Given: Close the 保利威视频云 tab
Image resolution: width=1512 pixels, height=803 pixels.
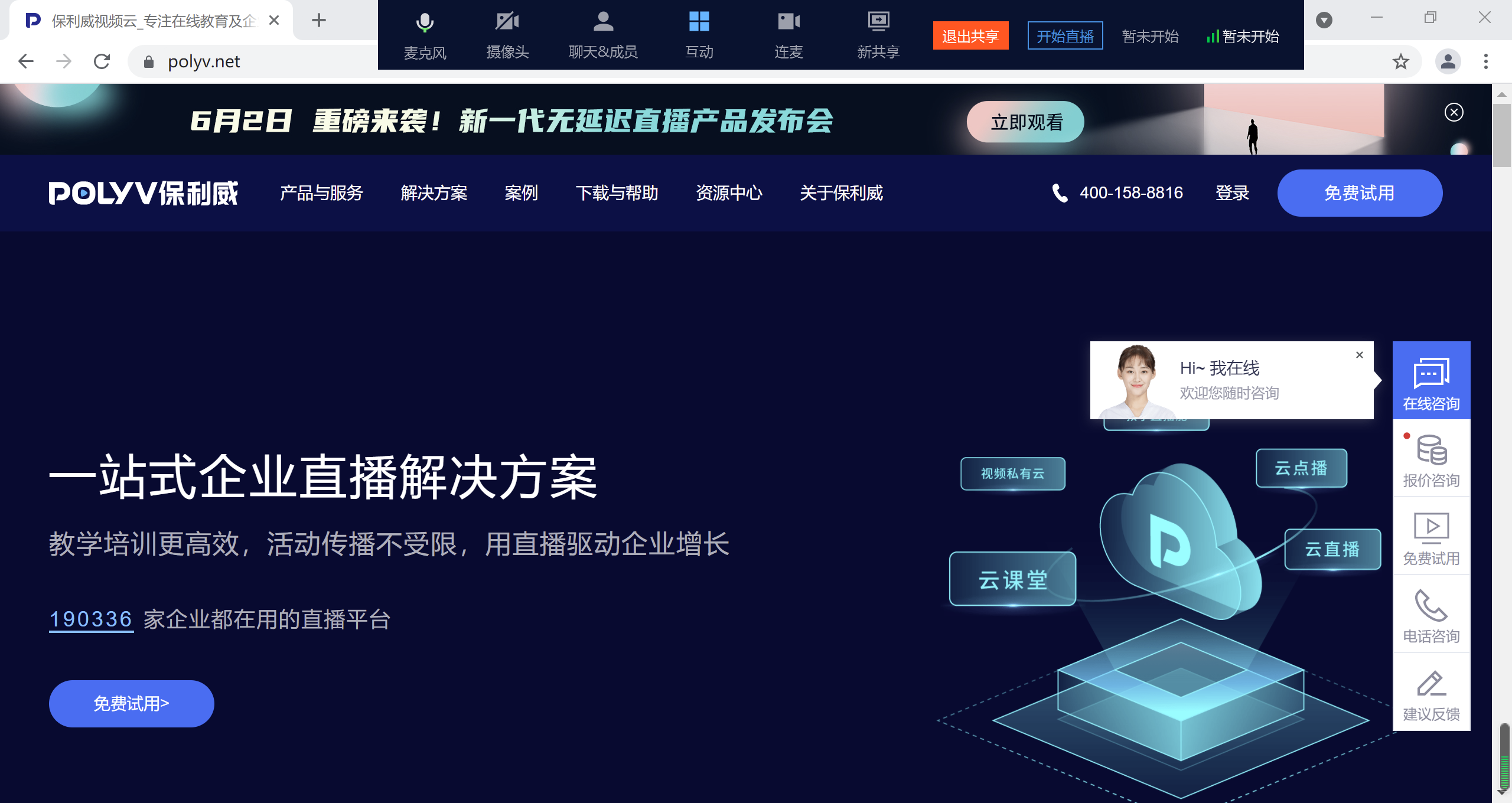Looking at the screenshot, I should tap(274, 20).
